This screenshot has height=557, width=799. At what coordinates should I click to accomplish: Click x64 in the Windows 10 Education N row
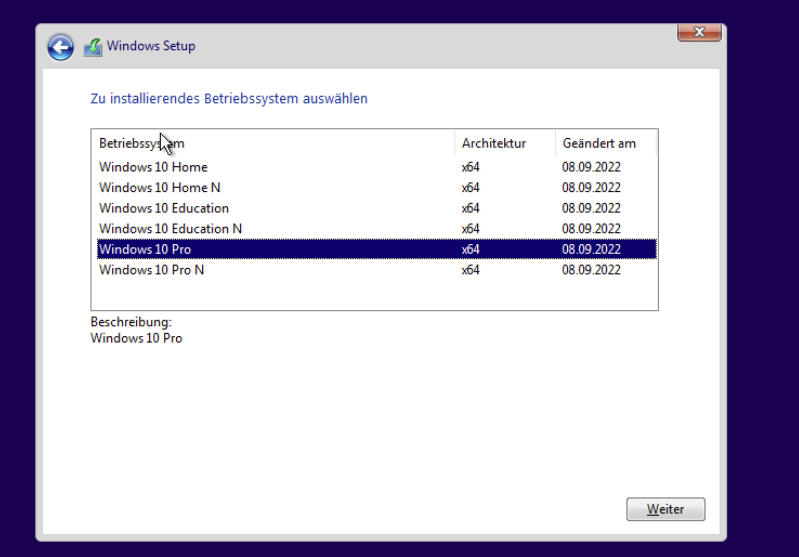click(470, 229)
